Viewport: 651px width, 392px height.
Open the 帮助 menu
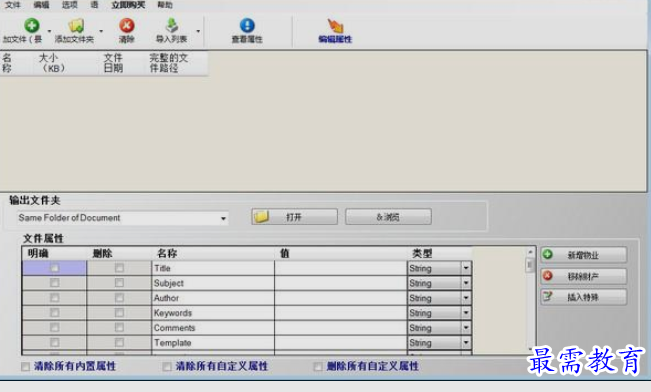click(x=165, y=5)
